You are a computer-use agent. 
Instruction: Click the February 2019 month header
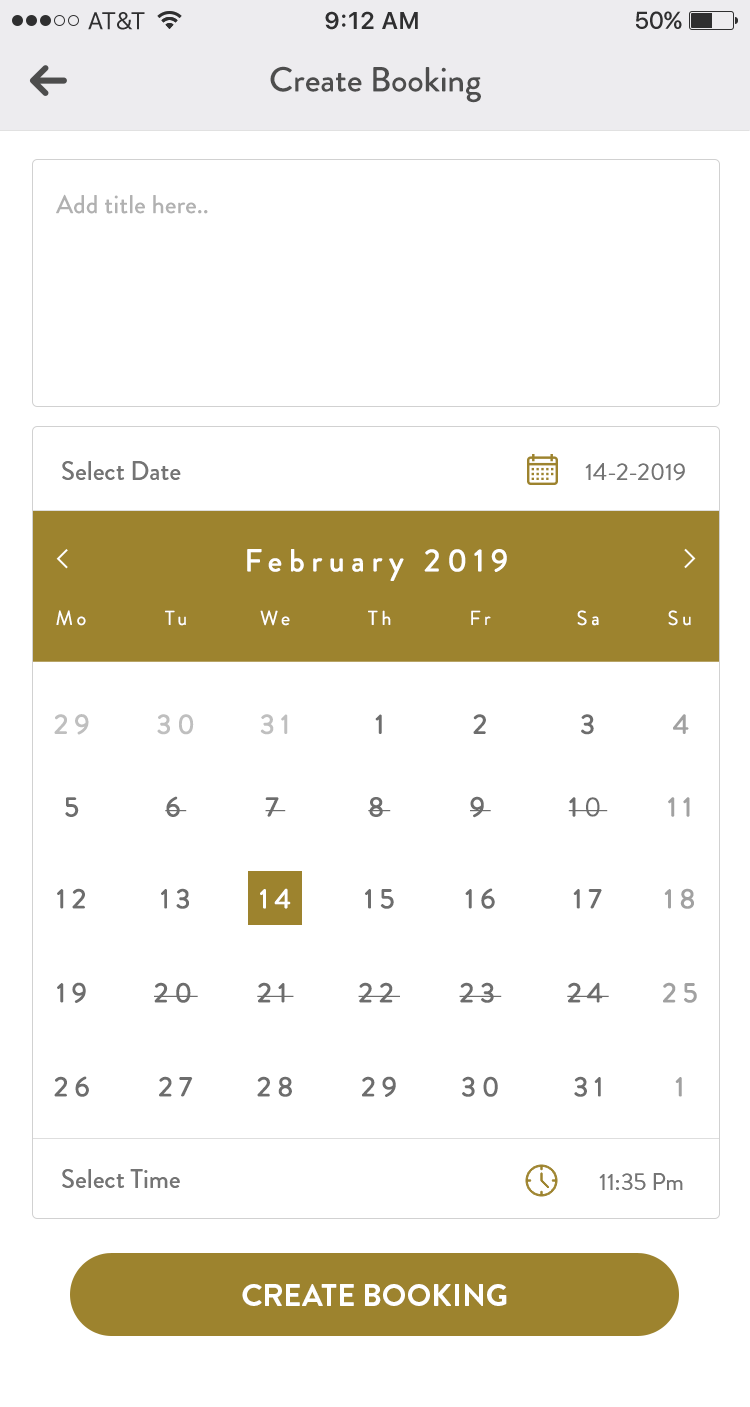click(x=377, y=561)
